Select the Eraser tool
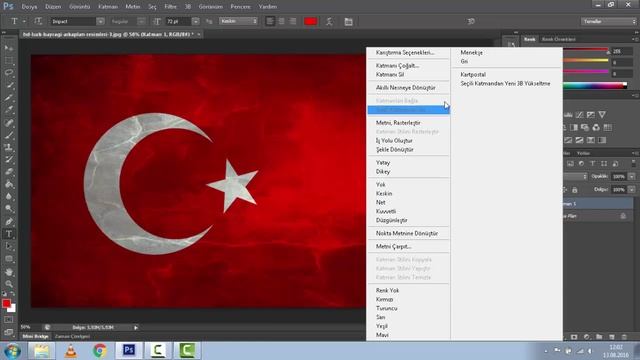Viewport: 640px width, 360px height. click(x=9, y=172)
